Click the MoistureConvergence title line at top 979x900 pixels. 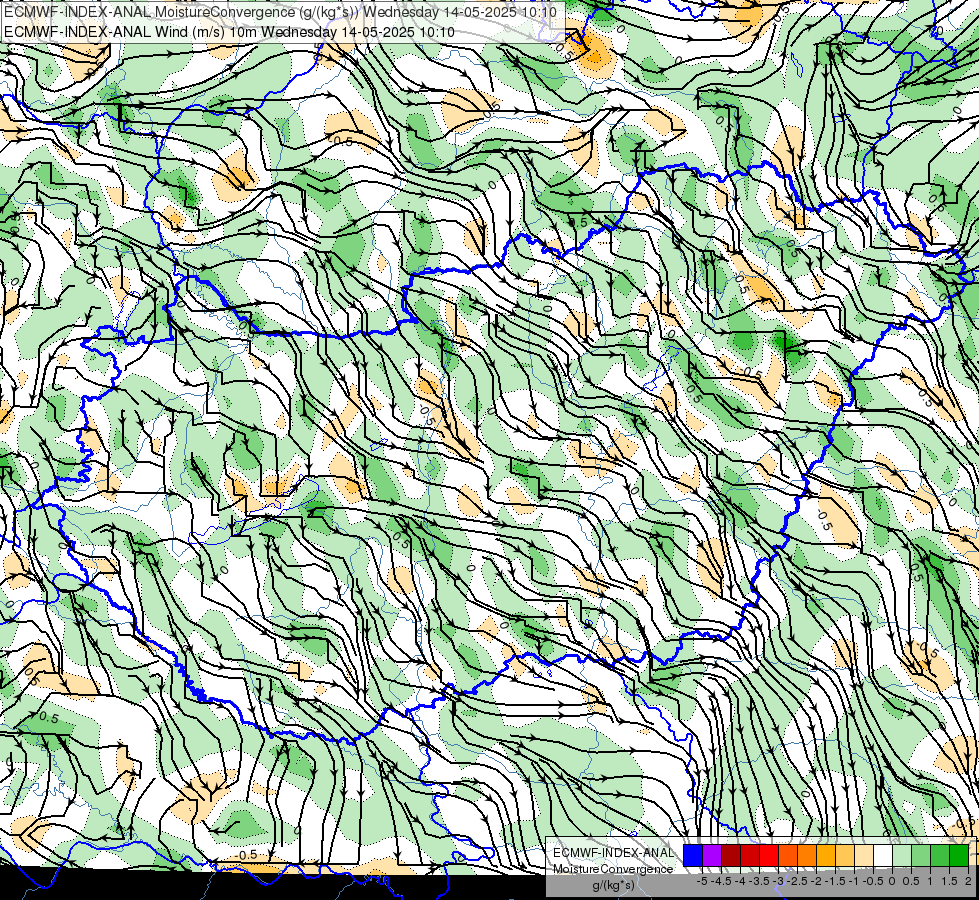(x=280, y=12)
